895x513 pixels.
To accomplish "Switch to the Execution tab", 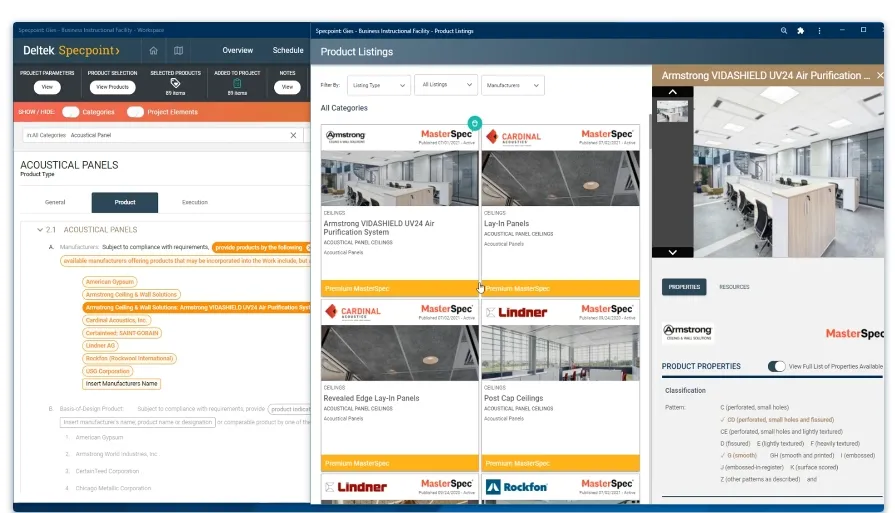I will (x=195, y=202).
